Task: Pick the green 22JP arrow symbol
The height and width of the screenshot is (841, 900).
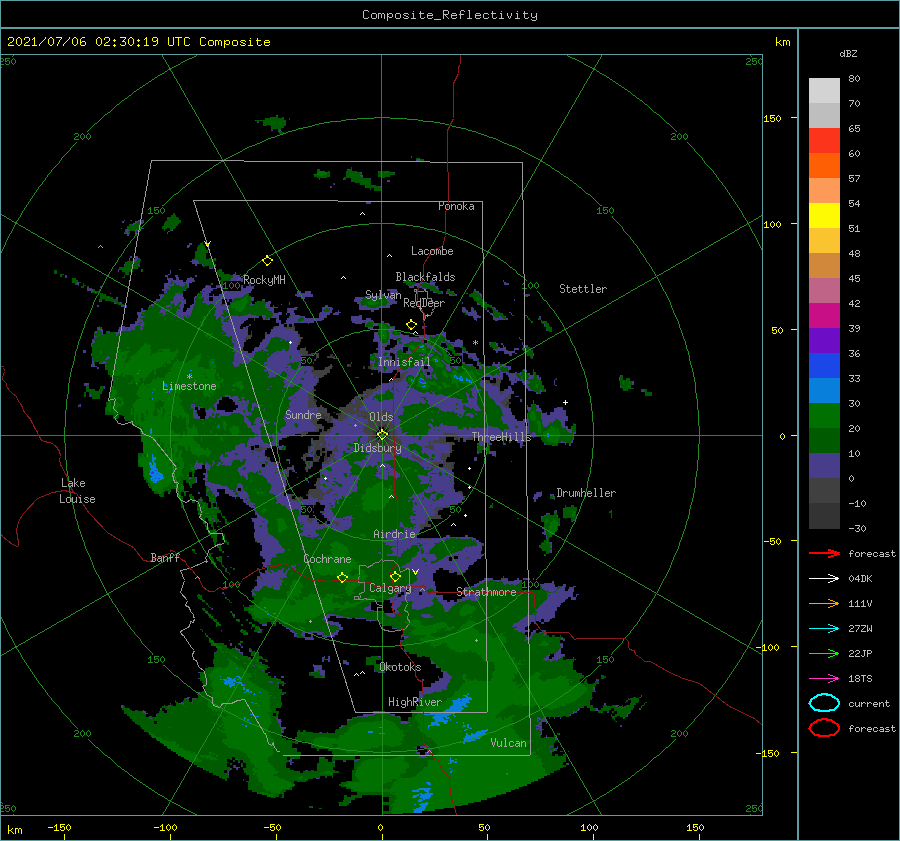Action: [824, 653]
